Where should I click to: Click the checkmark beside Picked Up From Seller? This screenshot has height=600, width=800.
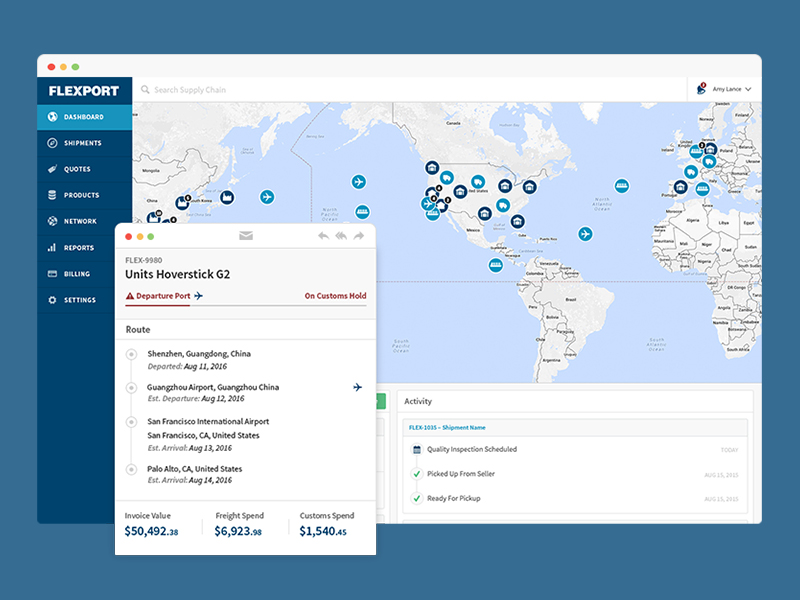click(x=417, y=474)
